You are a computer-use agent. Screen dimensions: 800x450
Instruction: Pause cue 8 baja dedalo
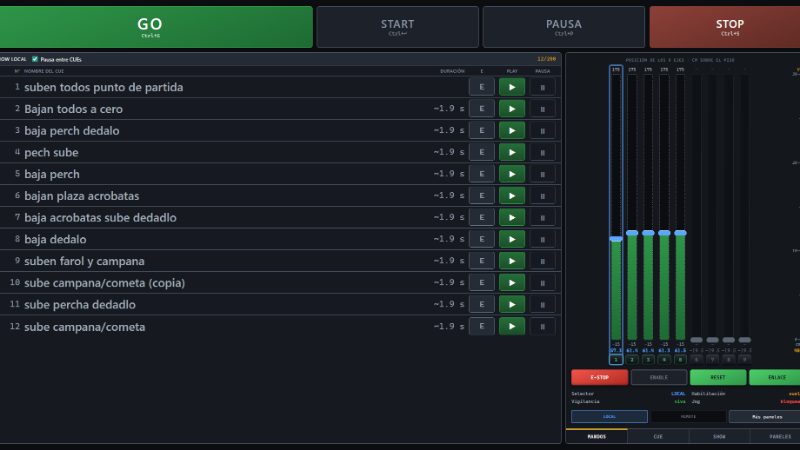(542, 239)
